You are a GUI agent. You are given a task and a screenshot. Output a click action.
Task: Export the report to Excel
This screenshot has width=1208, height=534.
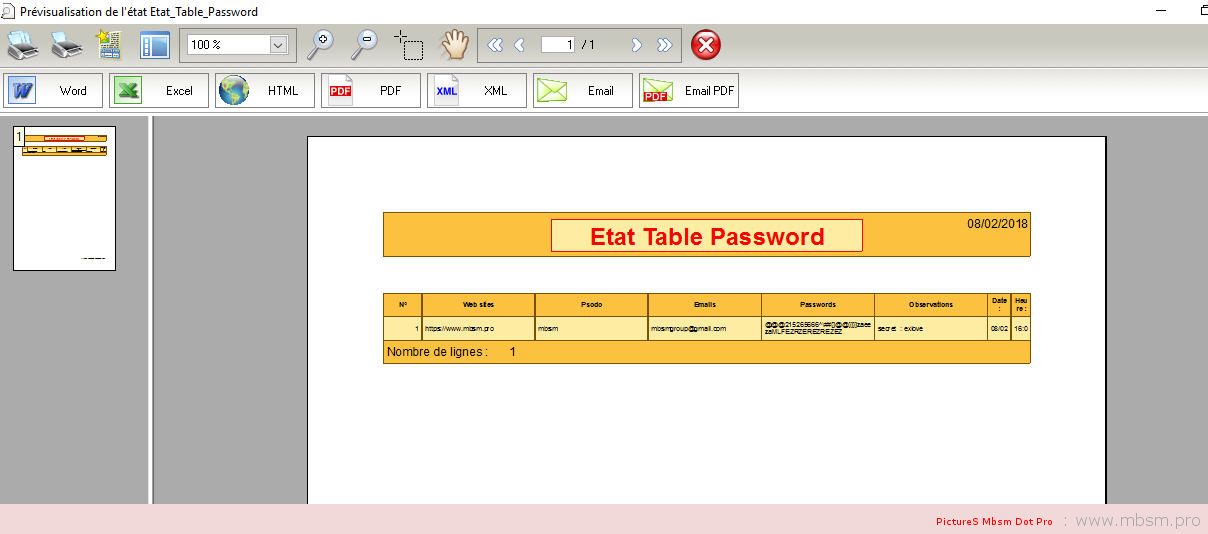(159, 90)
